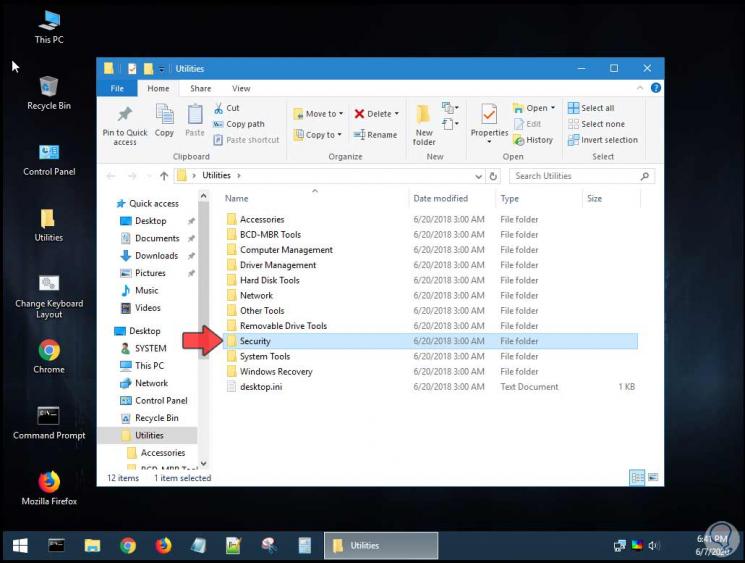This screenshot has height=563, width=745.
Task: Open the File tab
Action: [117, 89]
